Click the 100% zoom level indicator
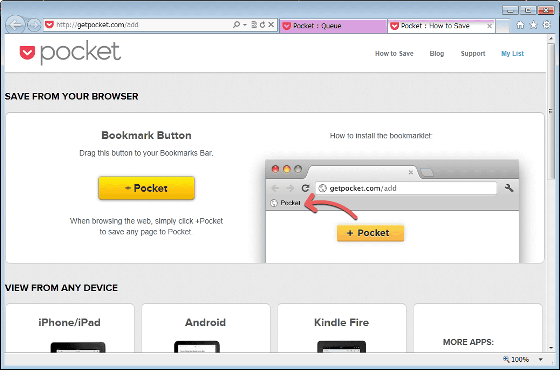Image resolution: width=560 pixels, height=370 pixels. tap(516, 359)
